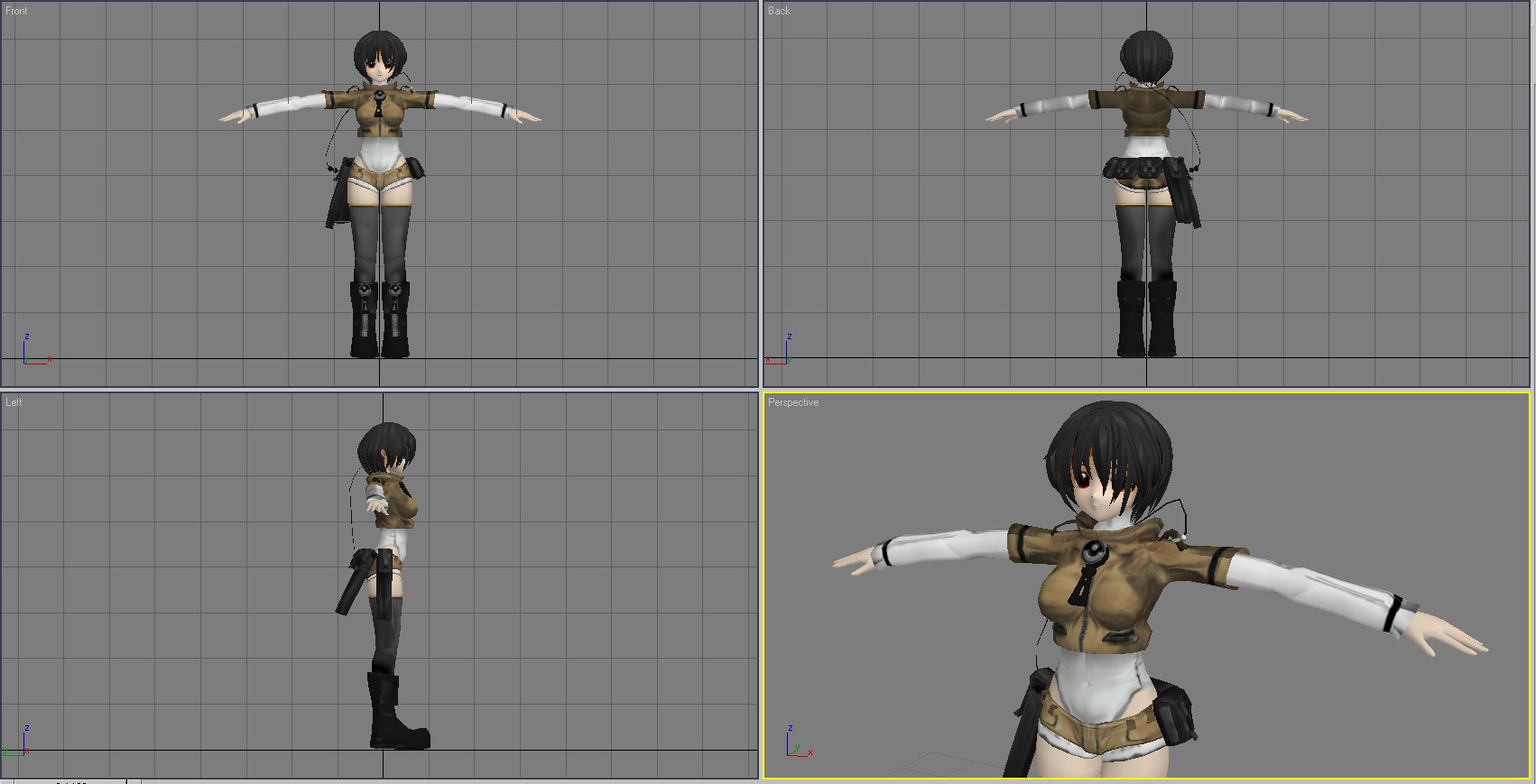Click the Left viewport label
Image resolution: width=1536 pixels, height=784 pixels.
point(14,402)
